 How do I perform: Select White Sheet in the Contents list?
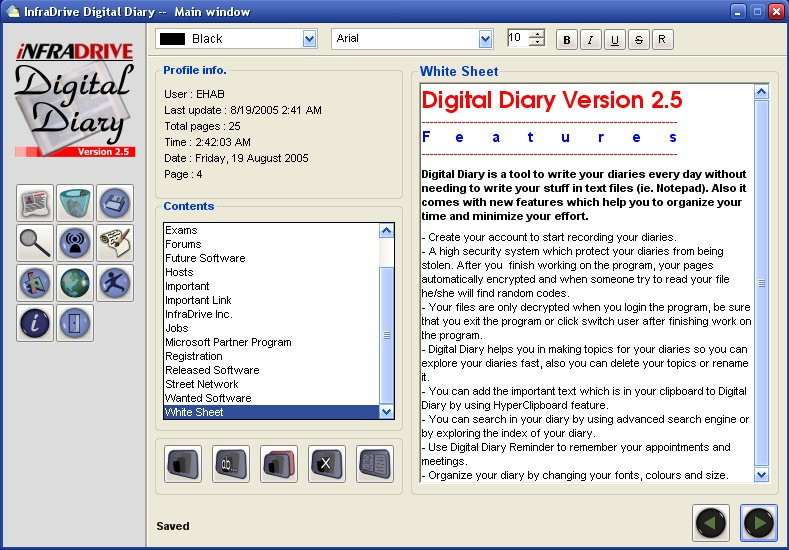pyautogui.click(x=271, y=412)
